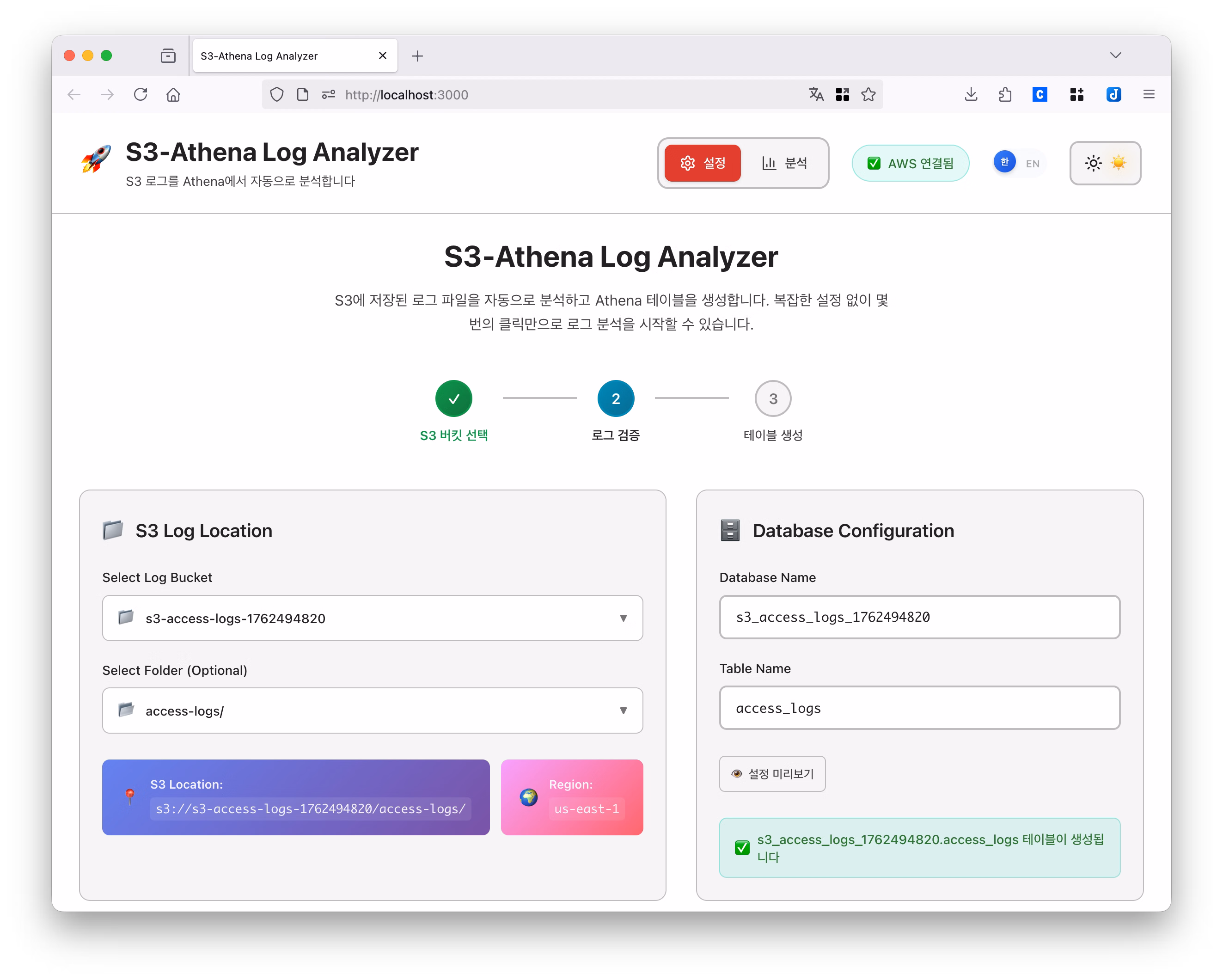Click the AWS 연결됨 status badge
The width and height of the screenshot is (1223, 980).
click(x=910, y=164)
